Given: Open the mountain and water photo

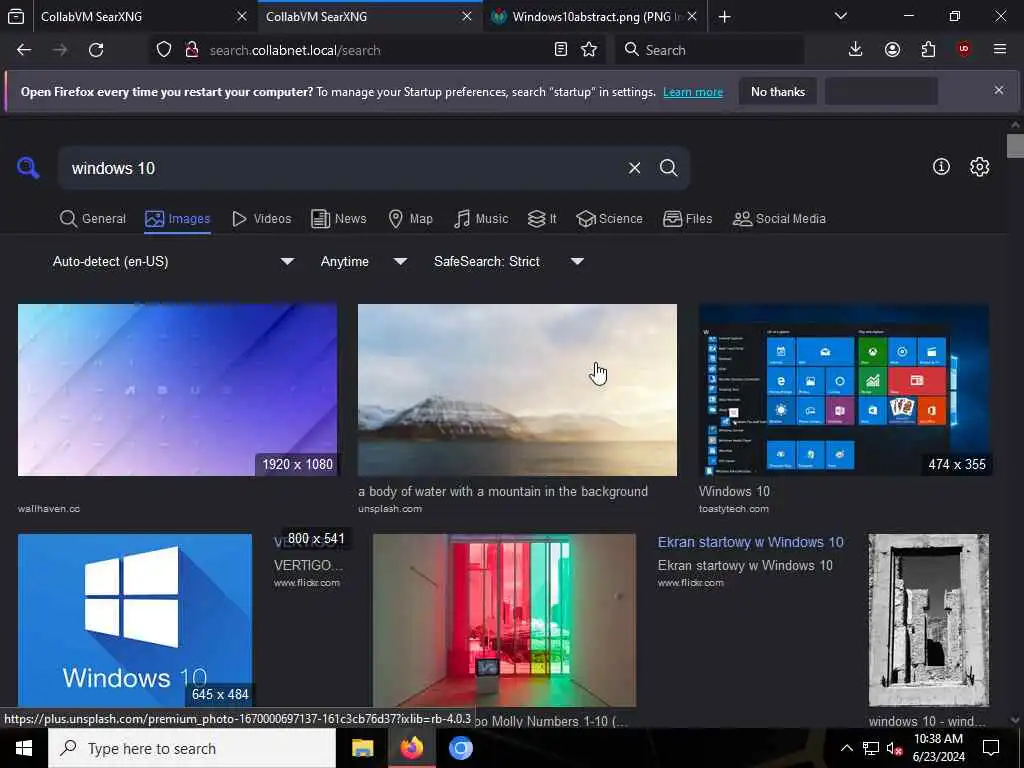Looking at the screenshot, I should click(517, 390).
